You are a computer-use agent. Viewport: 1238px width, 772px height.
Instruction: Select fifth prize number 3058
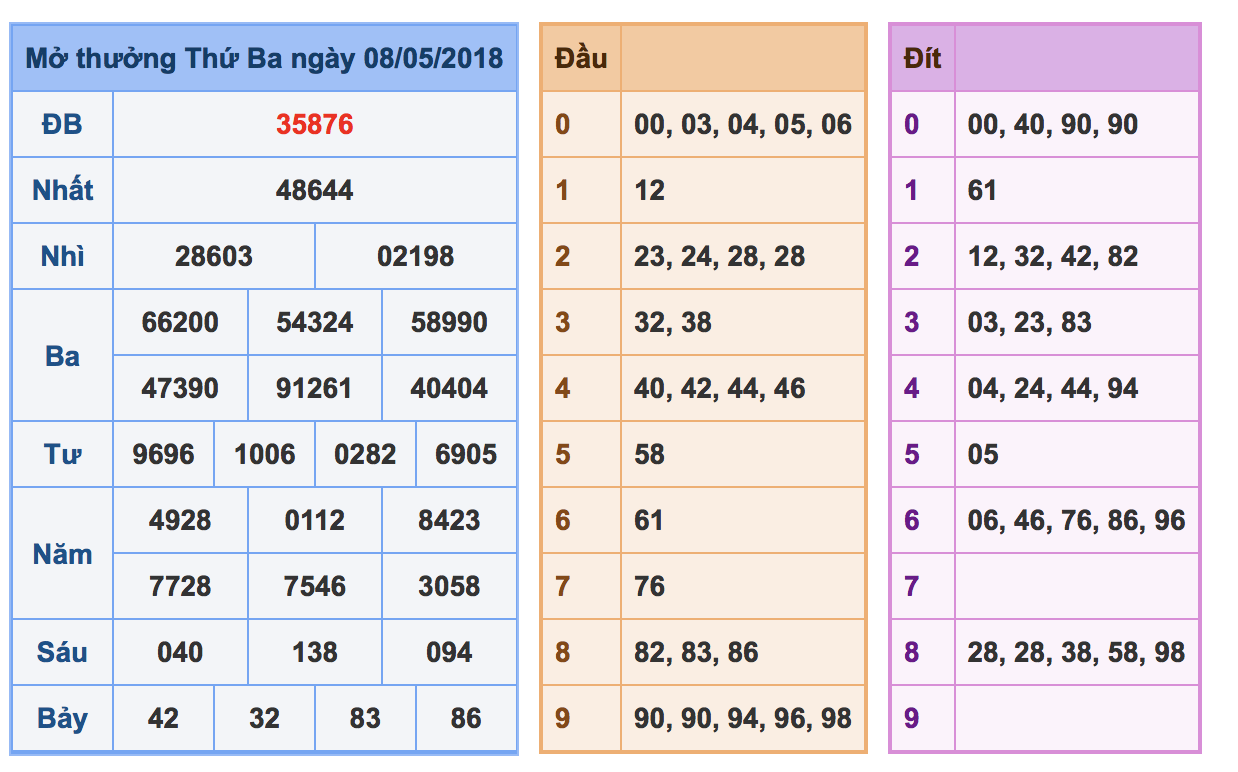coord(449,586)
